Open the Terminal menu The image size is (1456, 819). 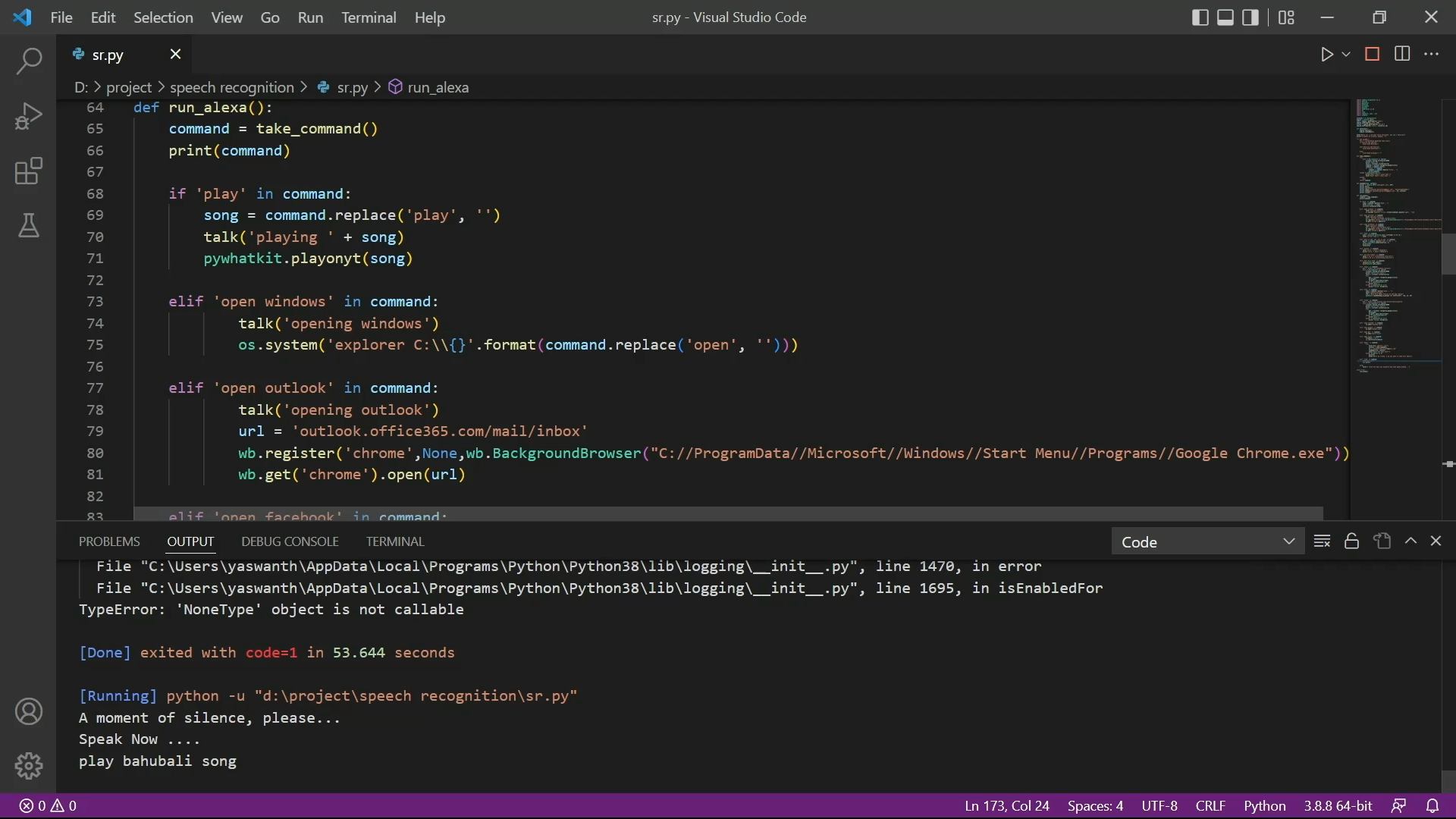pyautogui.click(x=369, y=17)
